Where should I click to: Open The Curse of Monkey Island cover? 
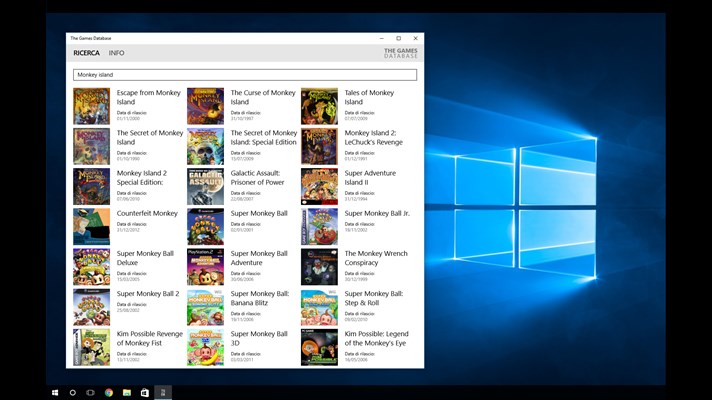[205, 106]
